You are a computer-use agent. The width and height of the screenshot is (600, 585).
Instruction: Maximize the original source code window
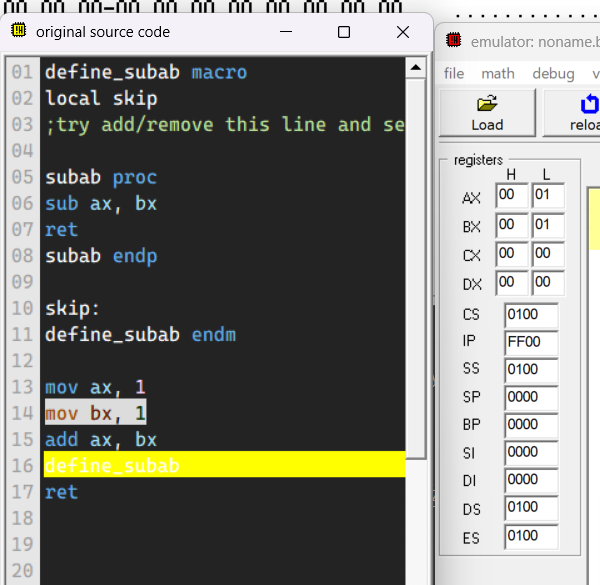pyautogui.click(x=344, y=32)
